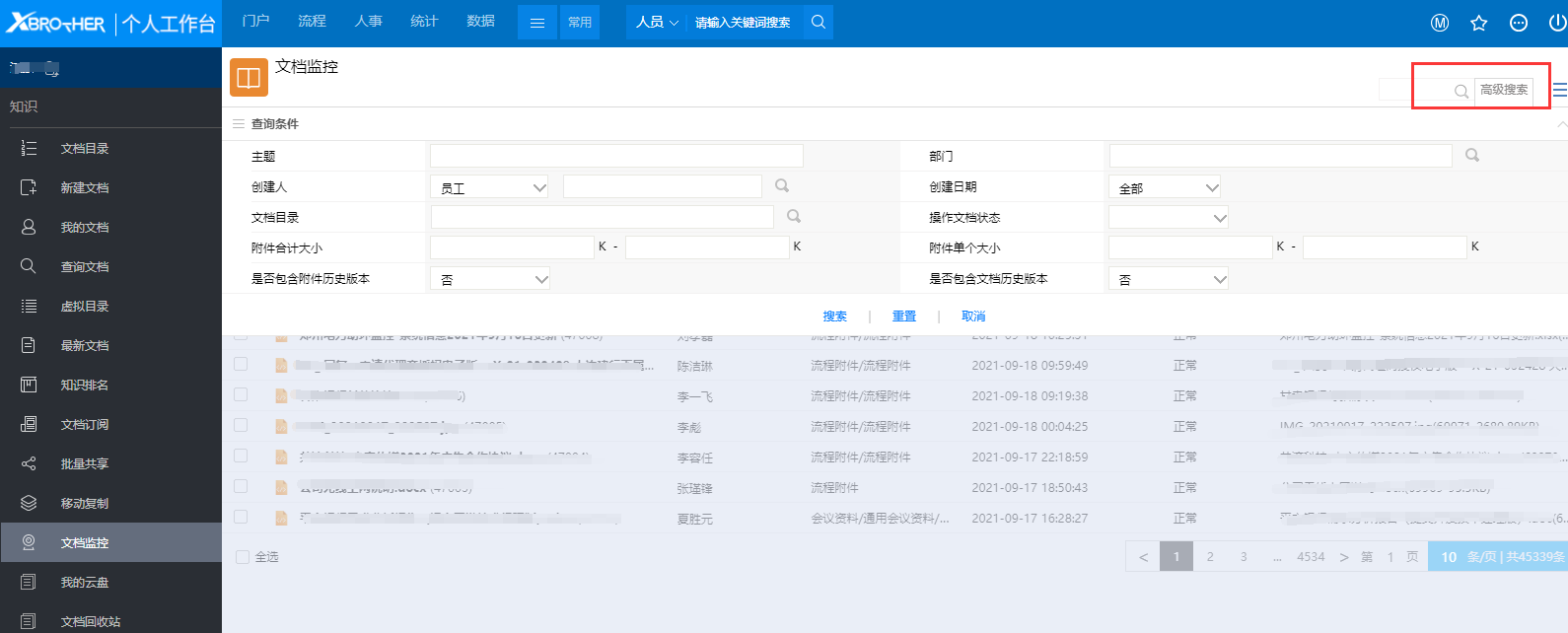Expand the 创建日期 dropdown

[x=1165, y=187]
